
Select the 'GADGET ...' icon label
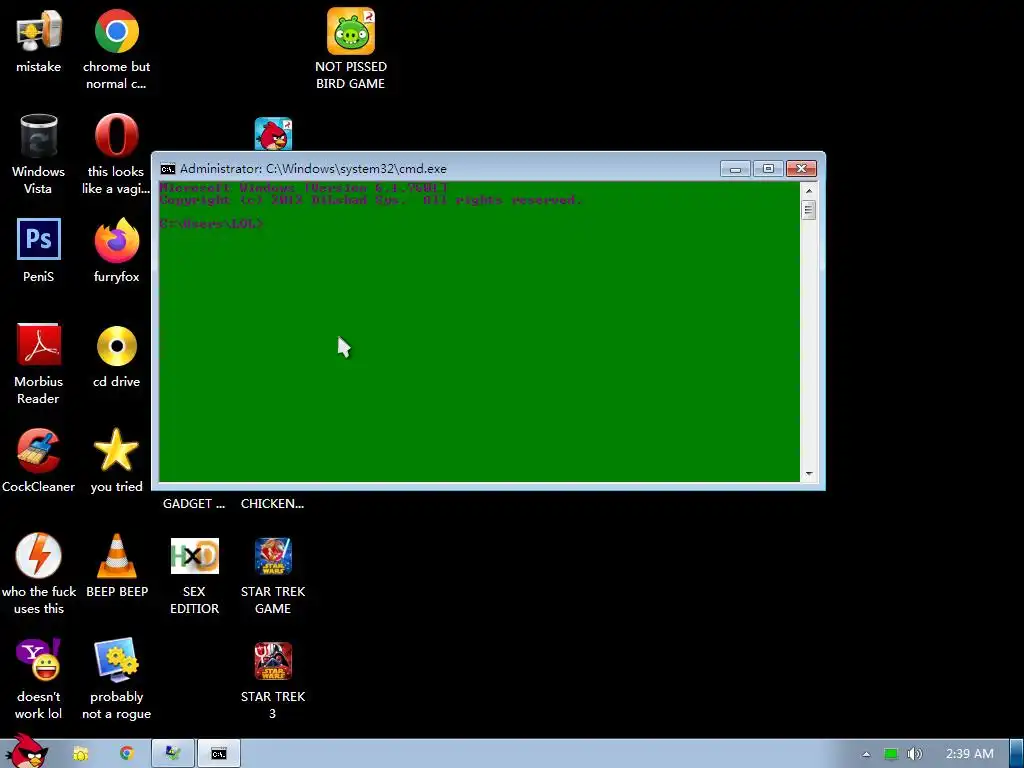click(x=194, y=504)
